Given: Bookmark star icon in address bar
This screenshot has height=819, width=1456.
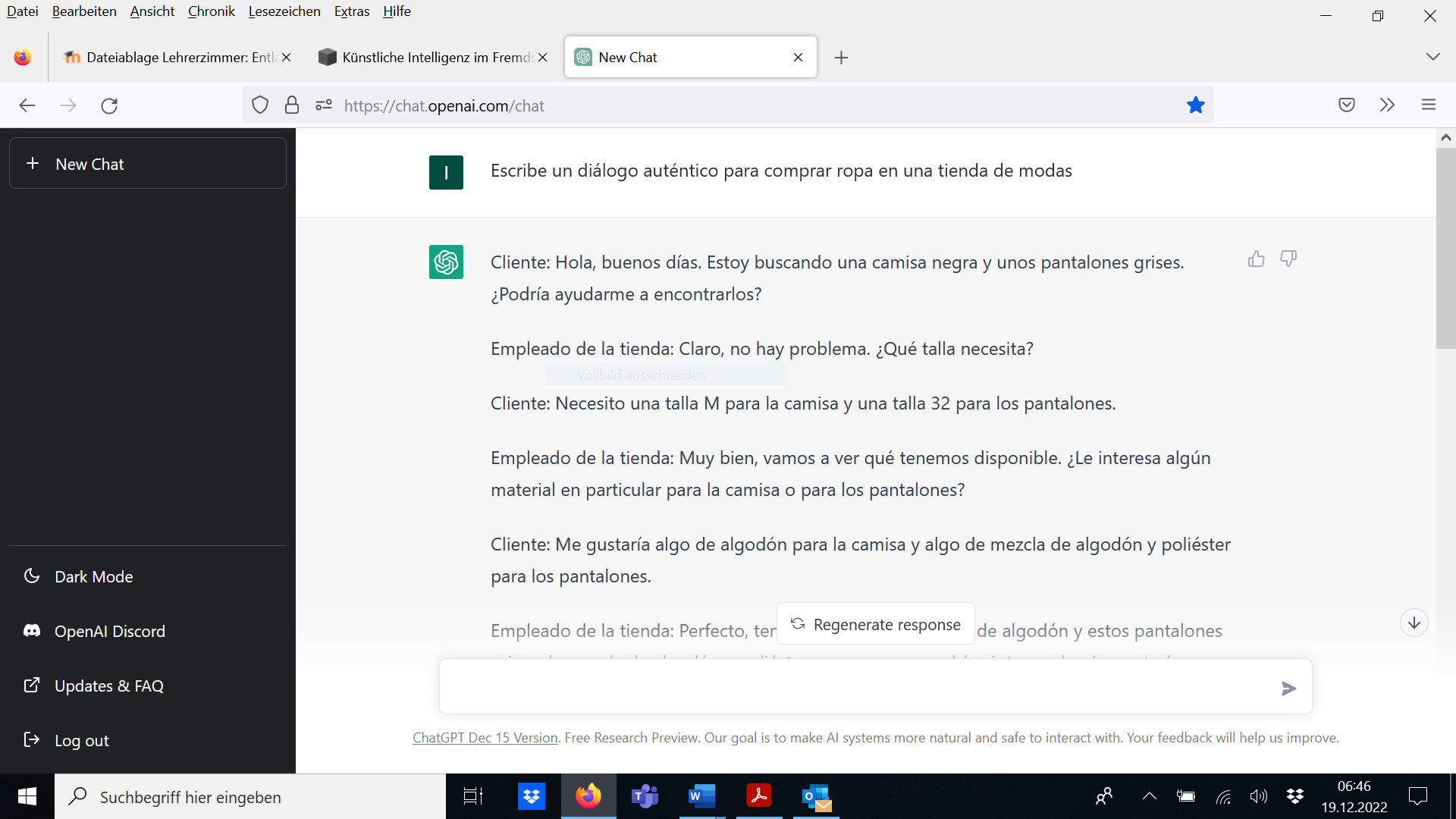Looking at the screenshot, I should (1196, 105).
